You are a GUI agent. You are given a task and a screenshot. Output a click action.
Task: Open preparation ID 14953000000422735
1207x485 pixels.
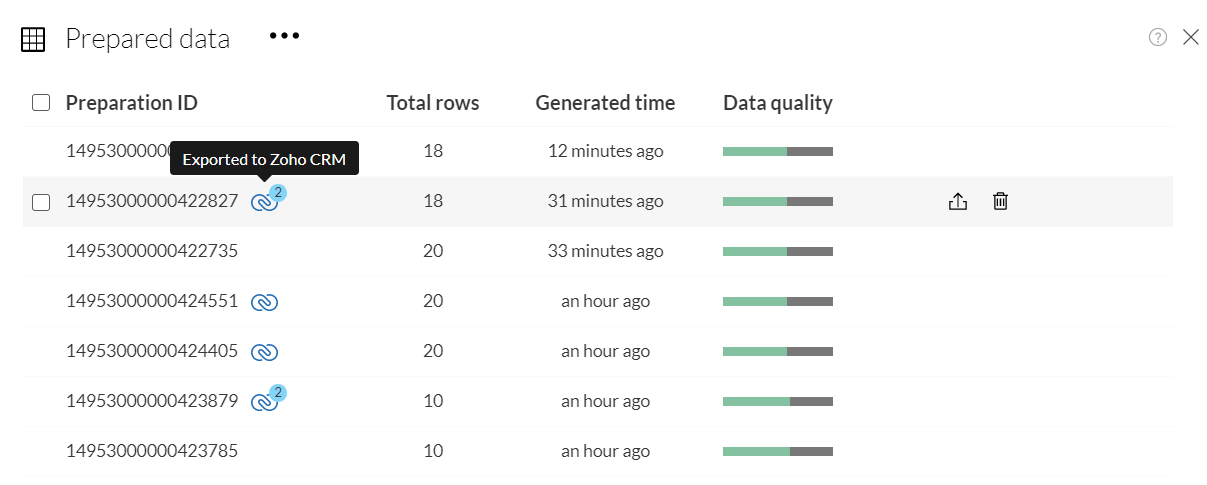coord(152,251)
